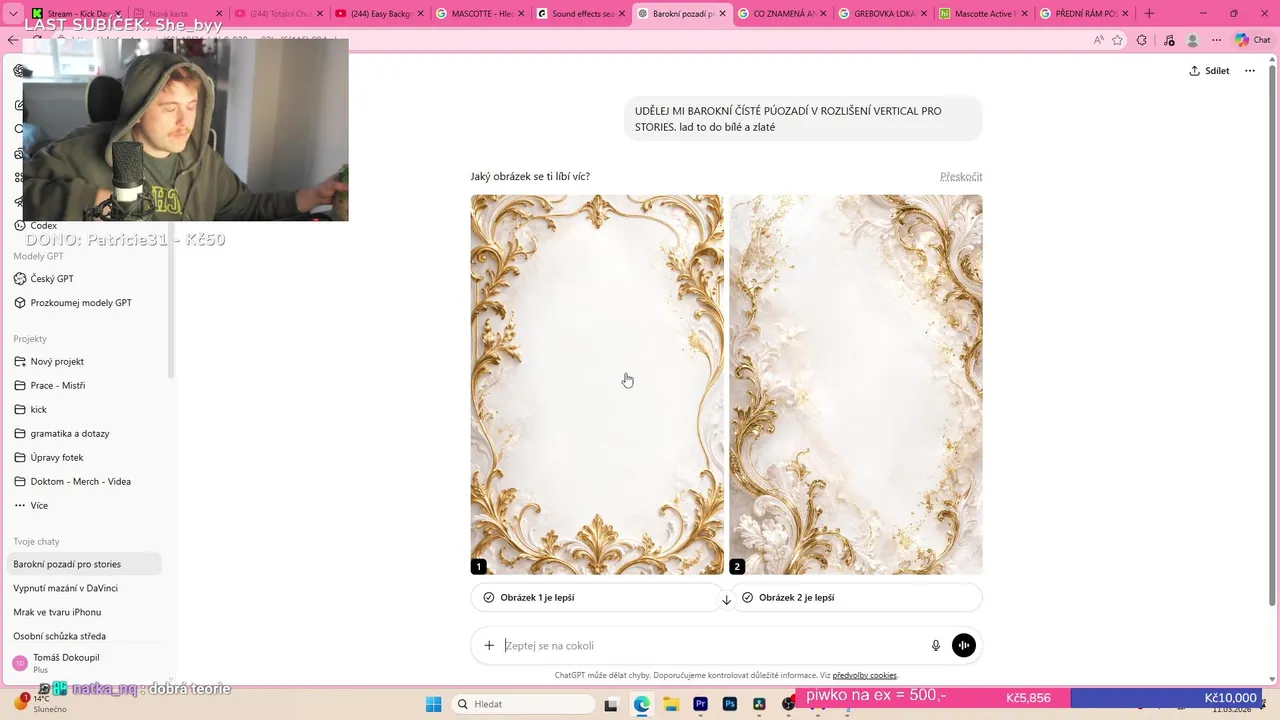Switch to the CO ZNAMENÁ browser tab
Image resolution: width=1280 pixels, height=720 pixels.
pos(782,14)
